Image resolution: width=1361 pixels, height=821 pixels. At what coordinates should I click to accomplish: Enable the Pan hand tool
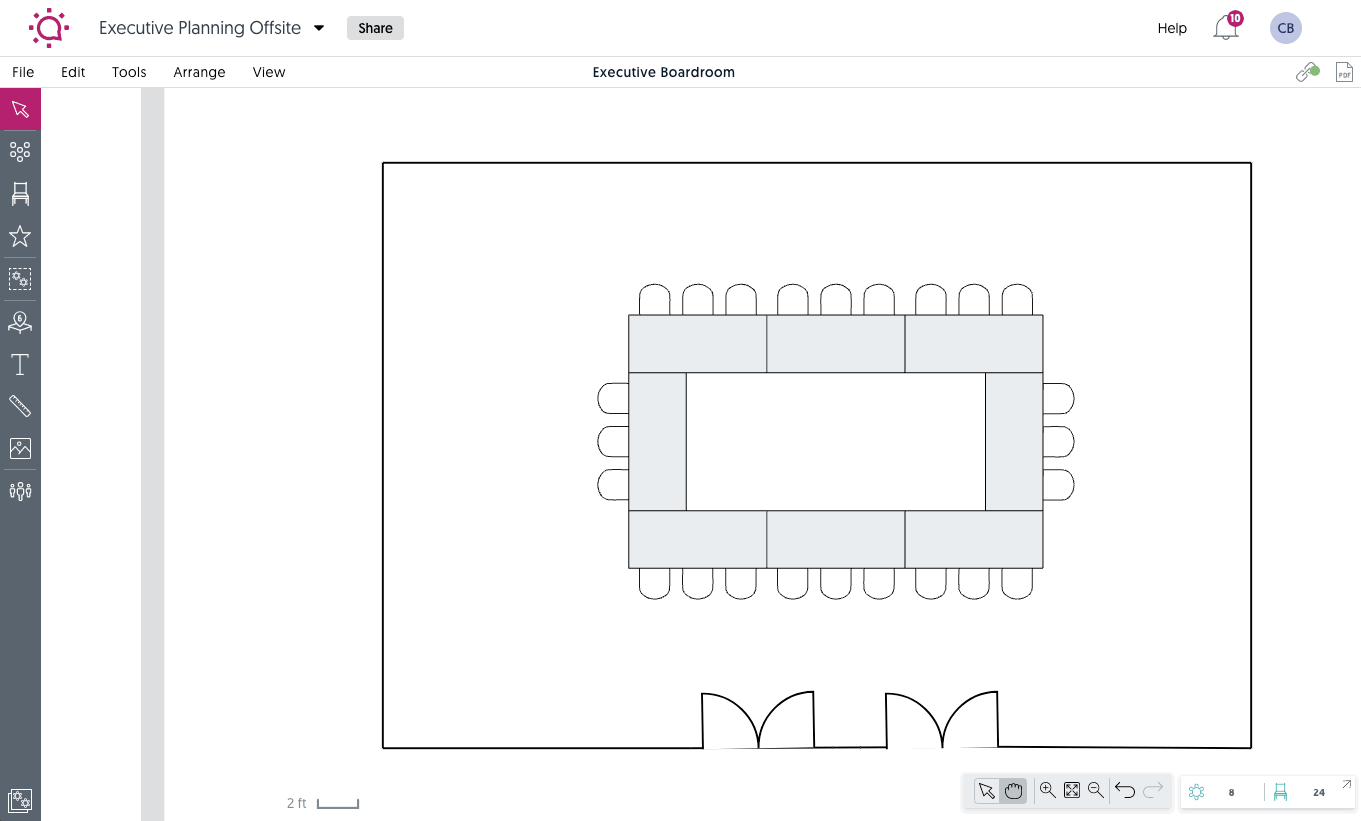click(x=1013, y=790)
